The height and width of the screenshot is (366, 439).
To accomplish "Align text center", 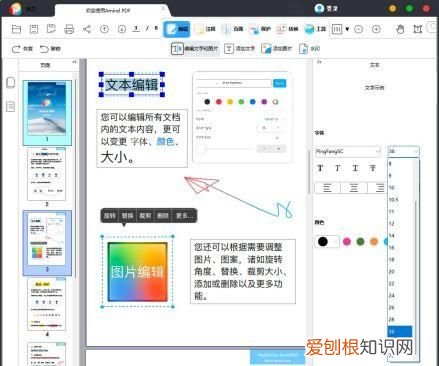I will 354,188.
